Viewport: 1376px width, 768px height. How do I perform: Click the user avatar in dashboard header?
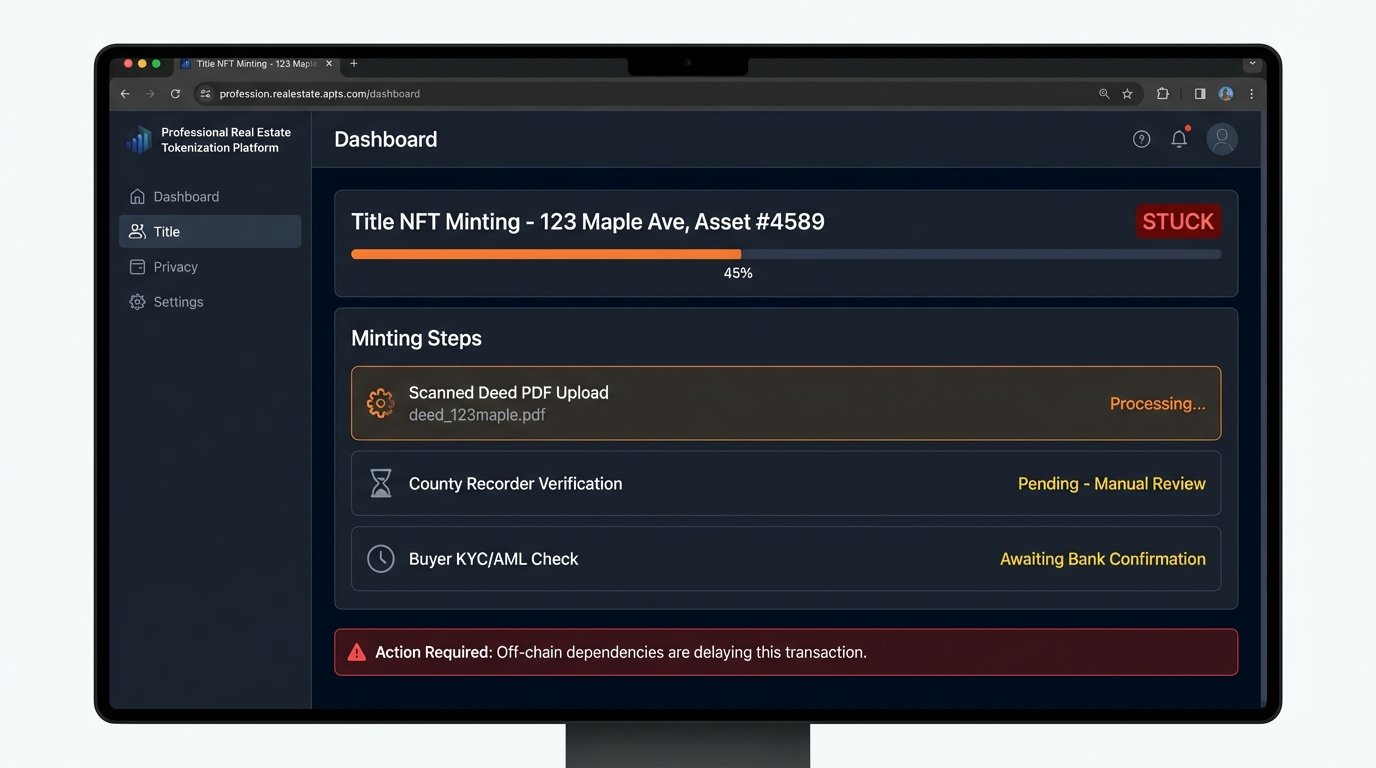[1222, 140]
